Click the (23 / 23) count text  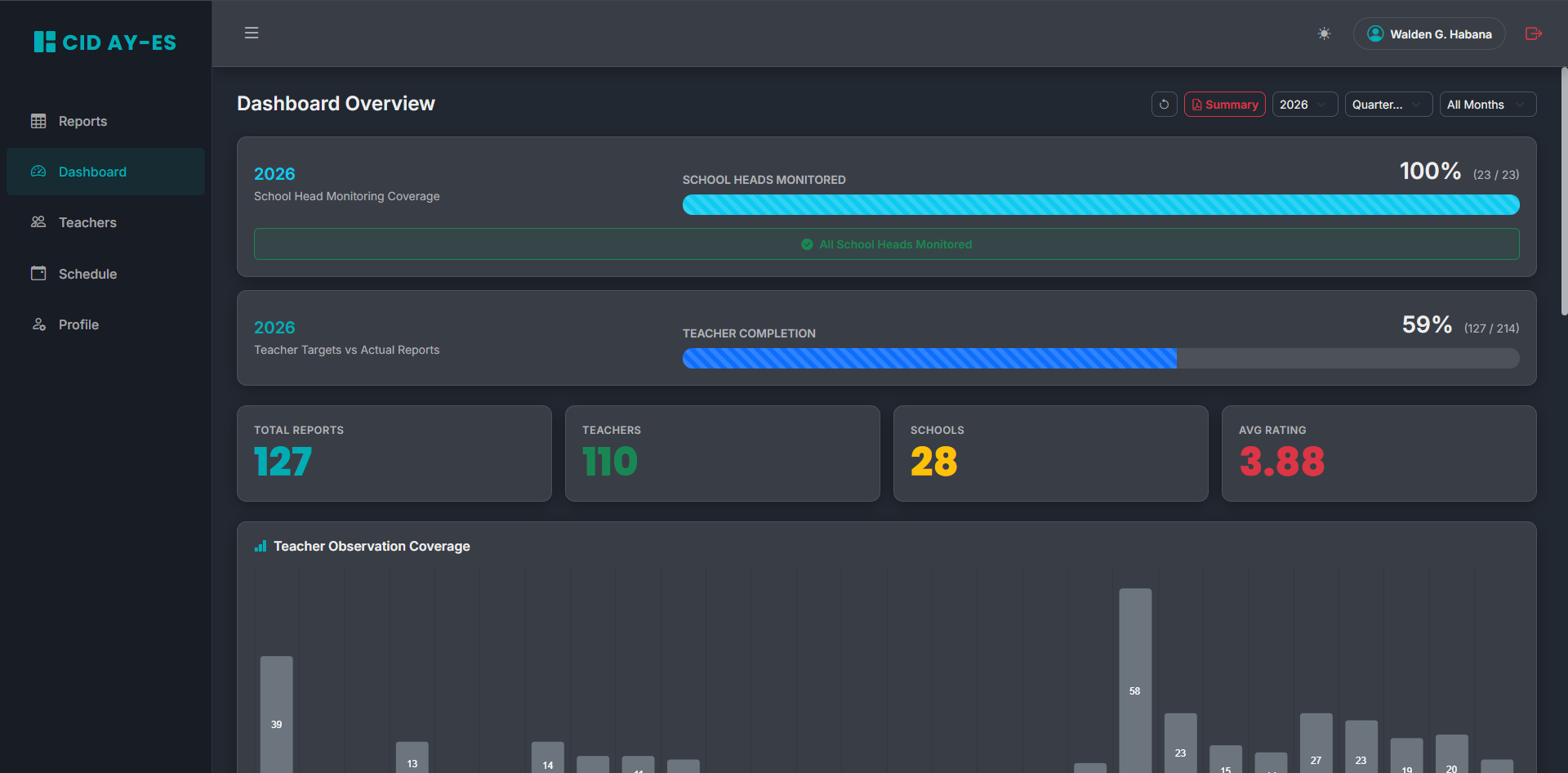[1496, 175]
